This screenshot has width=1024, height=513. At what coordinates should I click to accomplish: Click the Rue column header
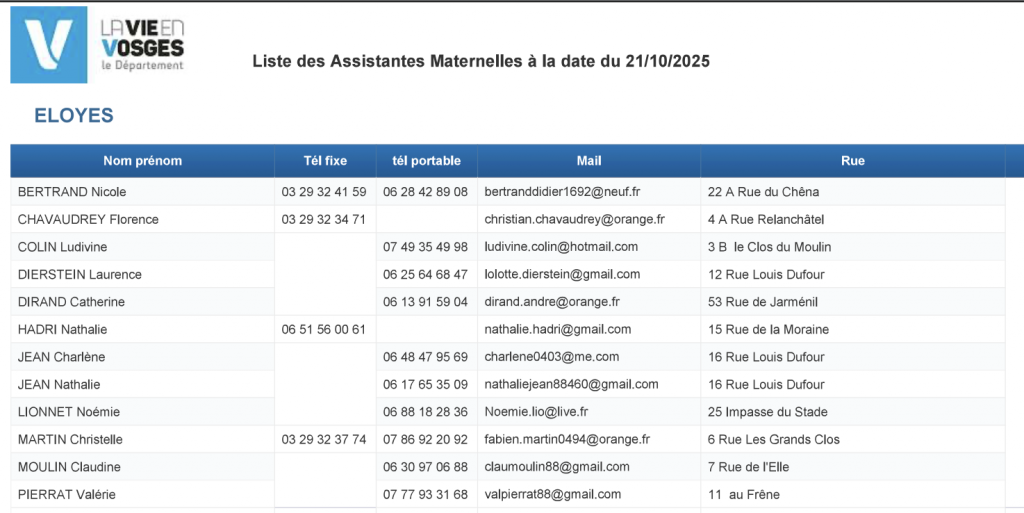click(852, 161)
